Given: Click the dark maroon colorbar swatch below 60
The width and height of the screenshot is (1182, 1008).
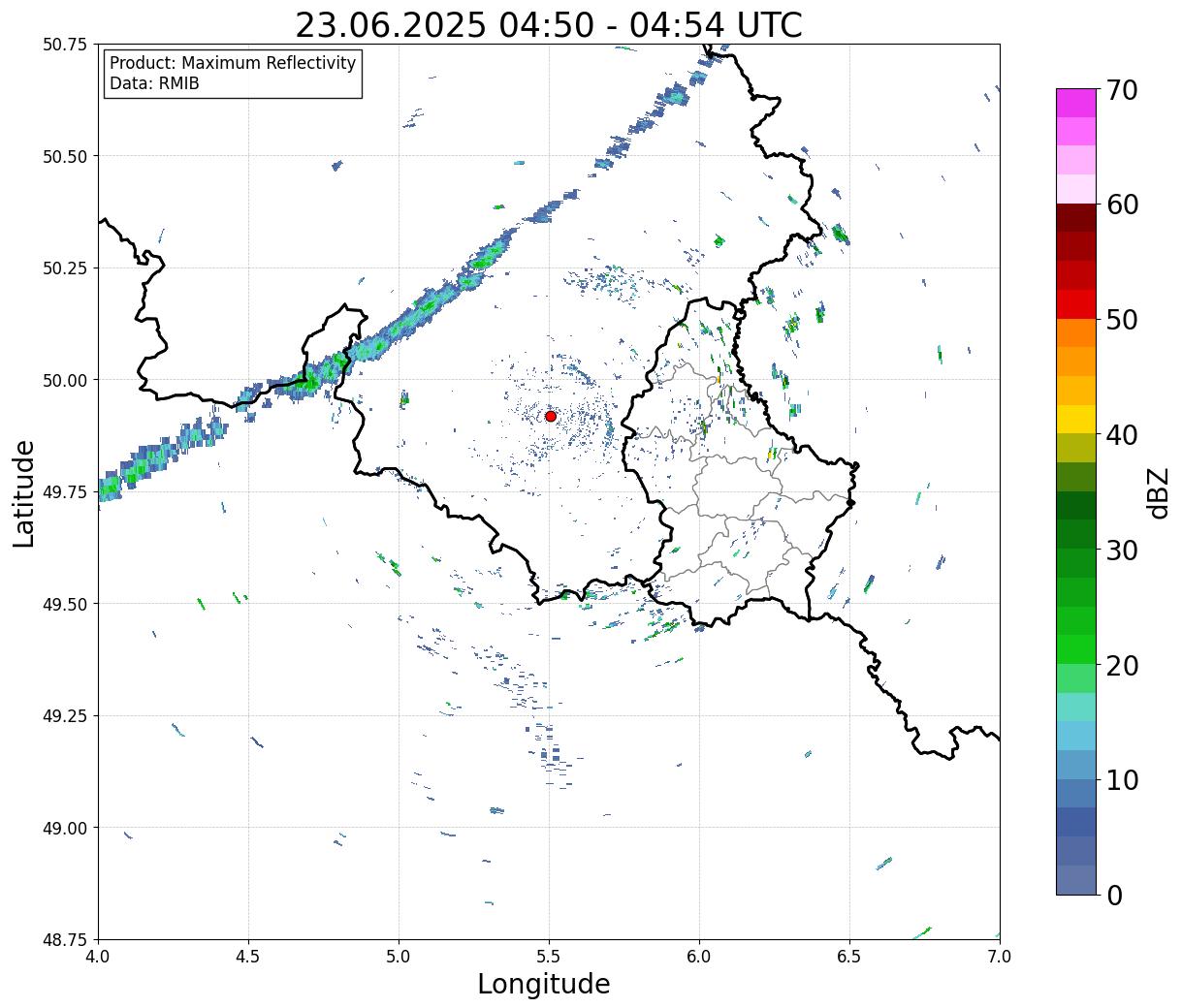Looking at the screenshot, I should 1076,218.
